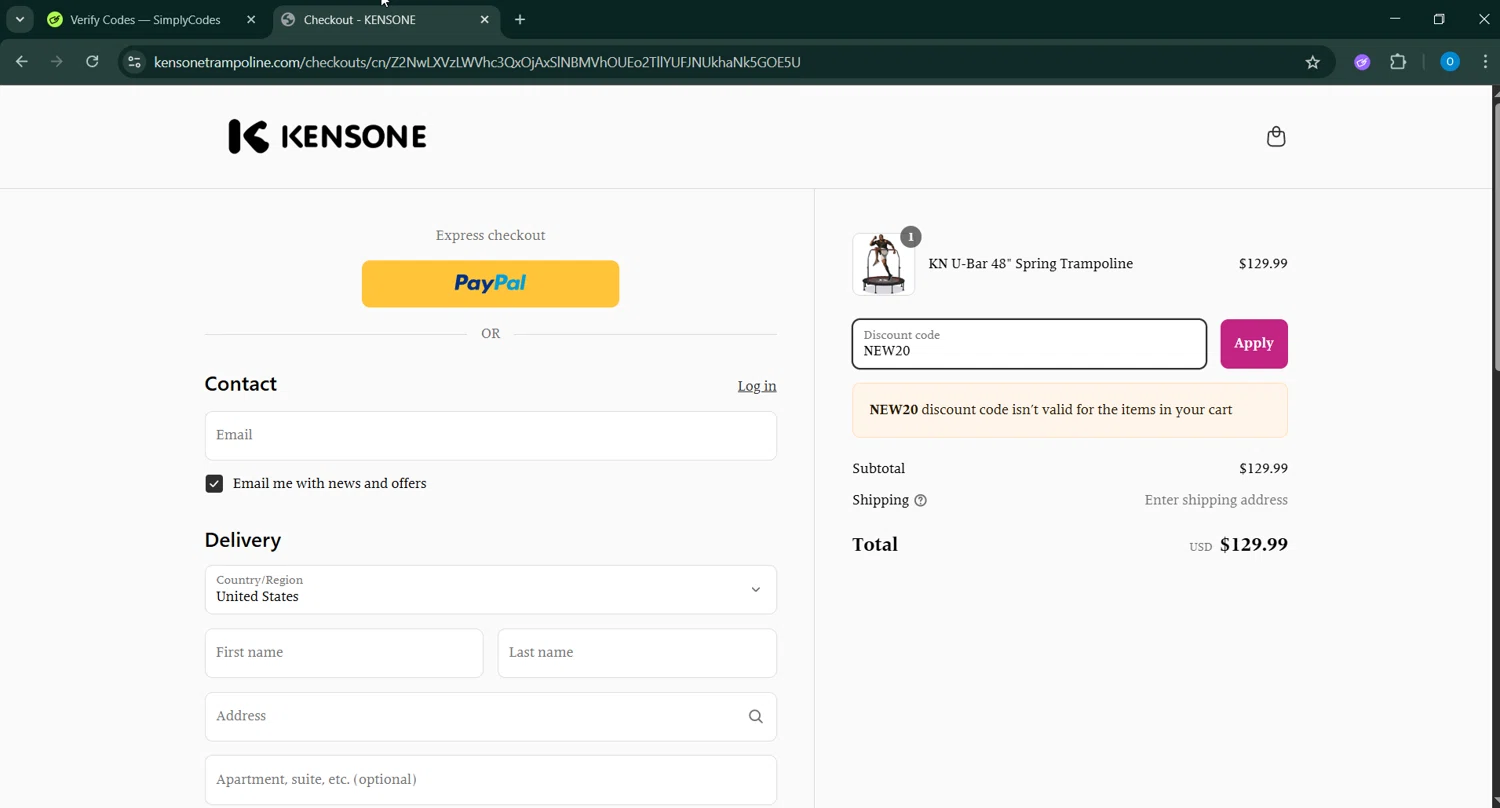Click the browser address bar URL
Viewport: 1500px width, 808px height.
[477, 62]
